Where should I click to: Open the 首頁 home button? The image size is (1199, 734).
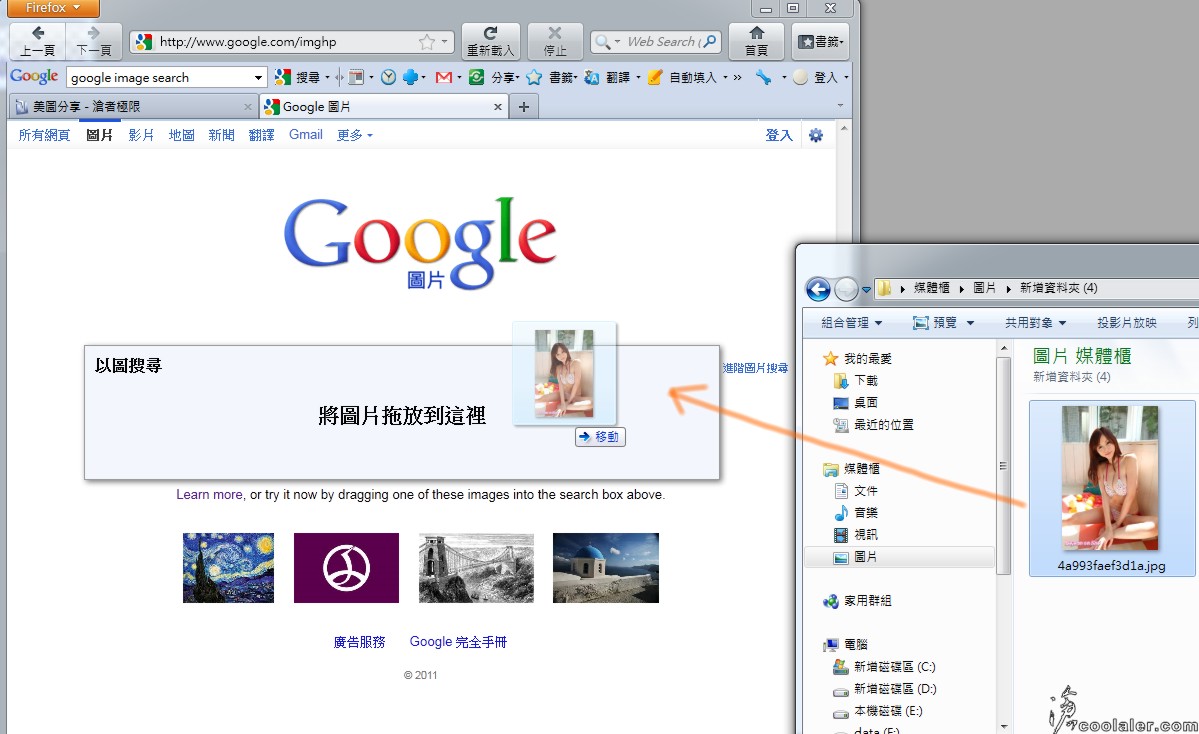click(x=756, y=41)
